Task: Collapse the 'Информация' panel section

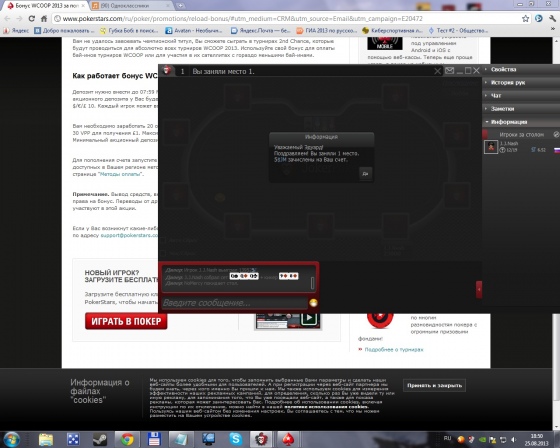Action: point(521,122)
